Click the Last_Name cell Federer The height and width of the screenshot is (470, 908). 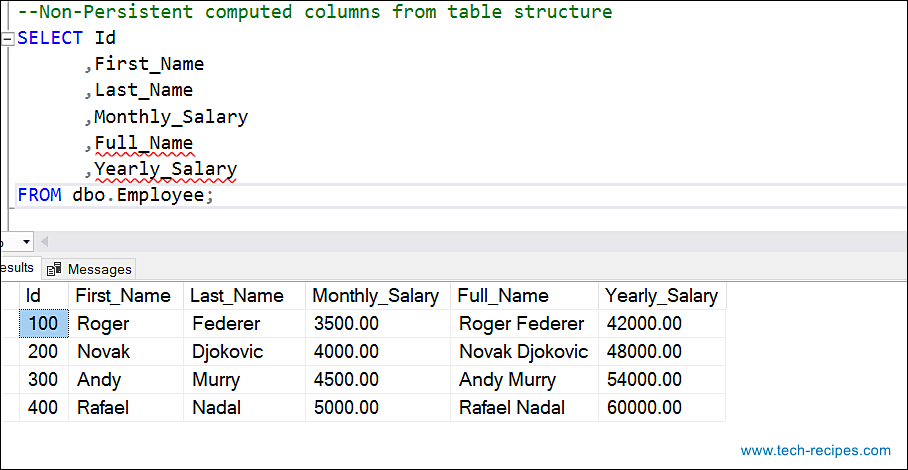244,324
